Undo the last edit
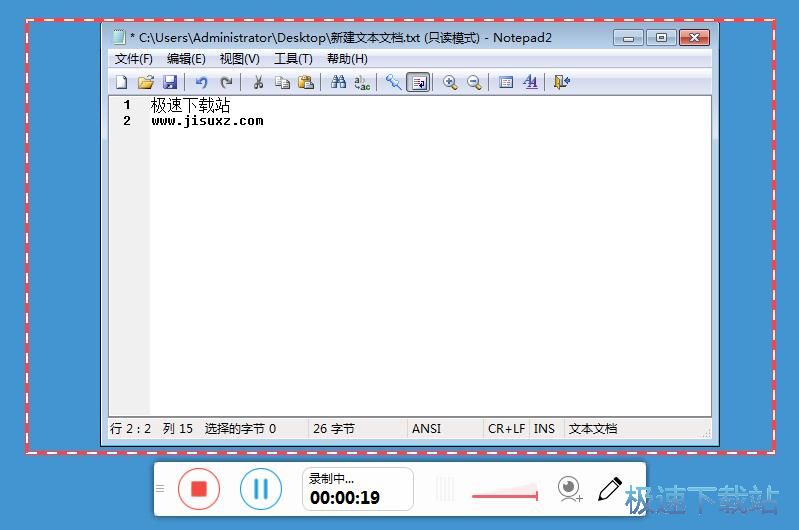799x530 pixels. pyautogui.click(x=202, y=82)
